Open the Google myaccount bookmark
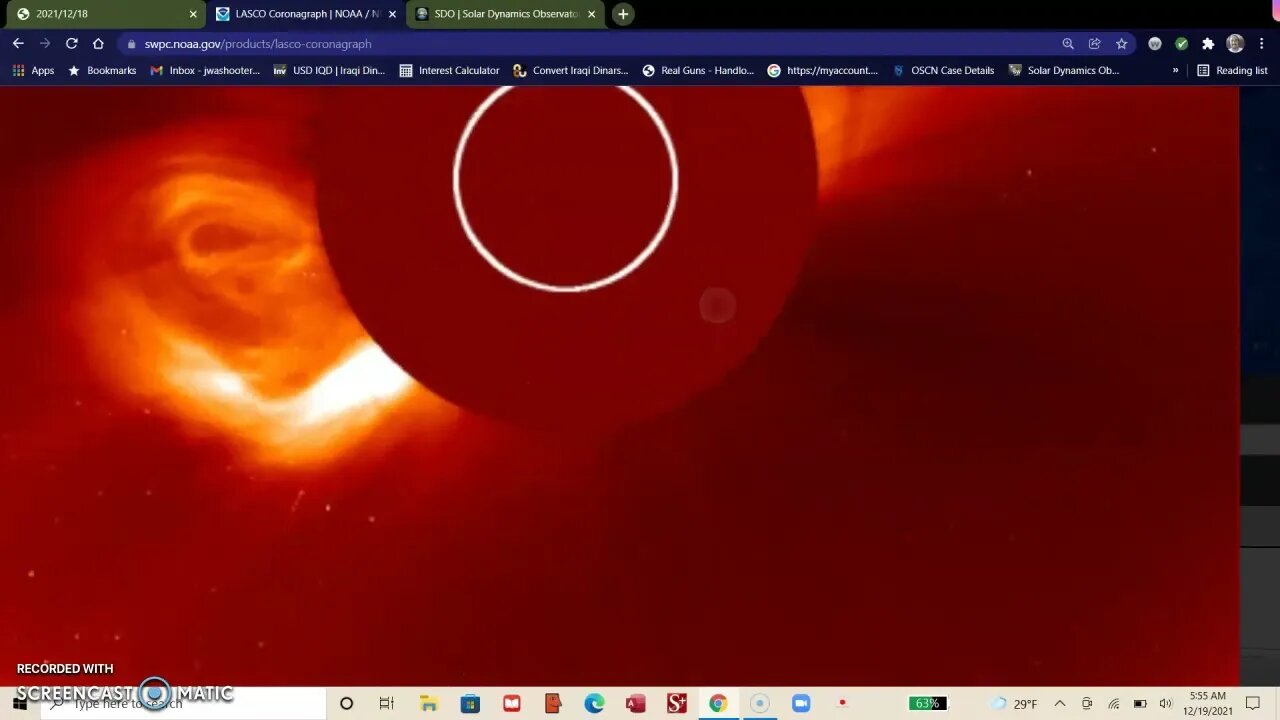This screenshot has width=1280, height=720. [823, 71]
